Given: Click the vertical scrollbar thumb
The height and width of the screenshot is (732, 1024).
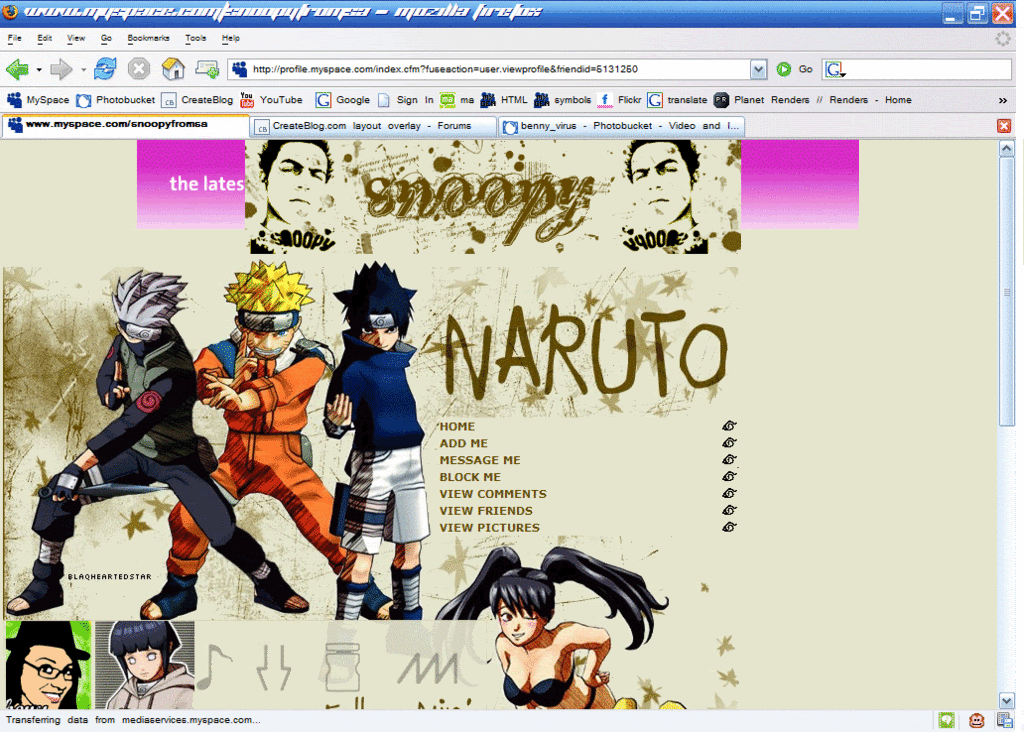Looking at the screenshot, I should (x=1006, y=291).
